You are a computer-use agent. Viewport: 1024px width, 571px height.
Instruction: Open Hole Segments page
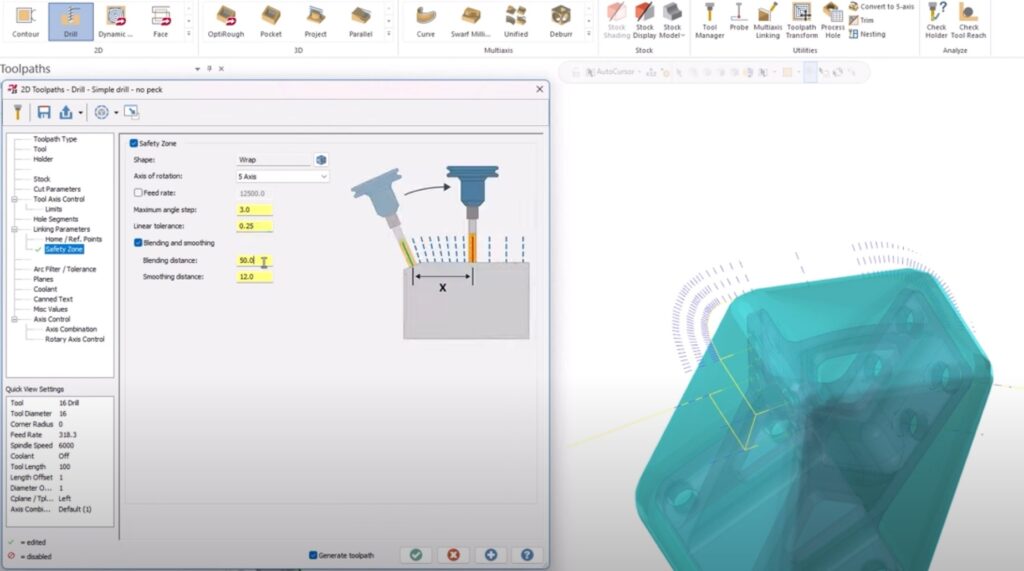click(56, 219)
